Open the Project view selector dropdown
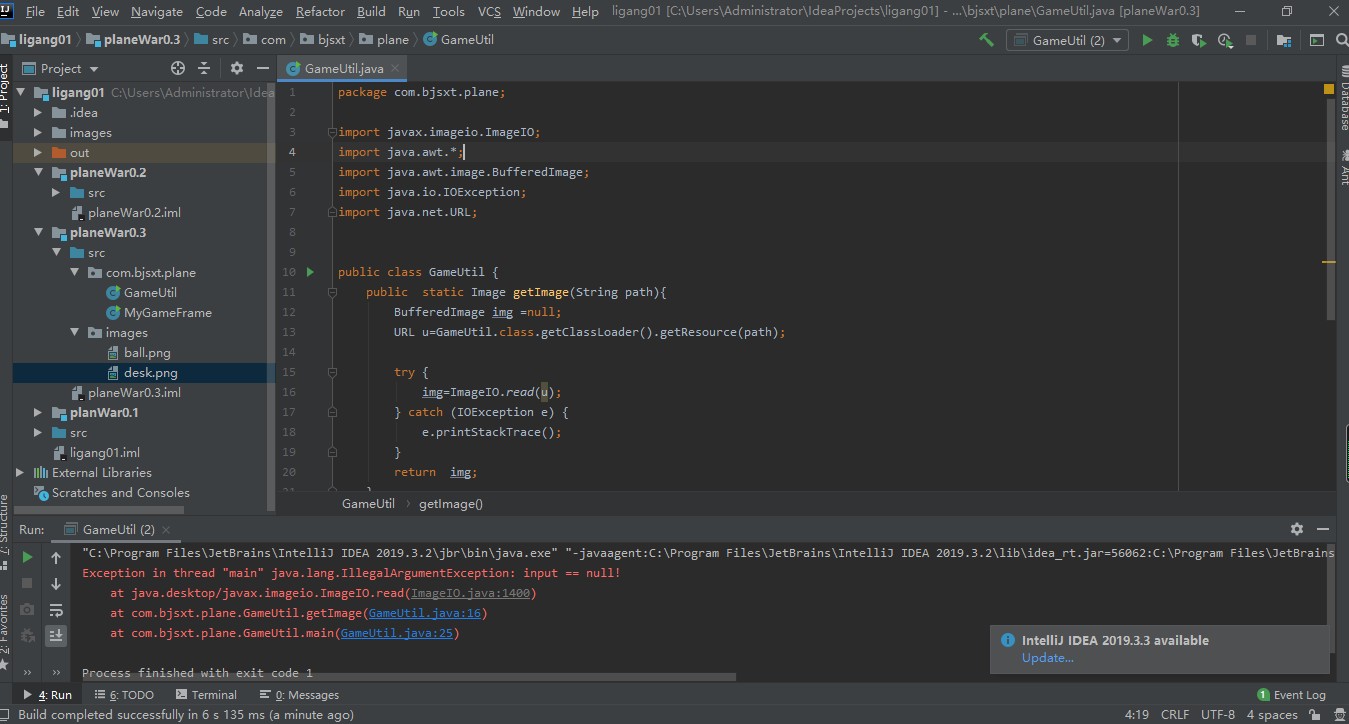This screenshot has width=1349, height=724. 60,68
